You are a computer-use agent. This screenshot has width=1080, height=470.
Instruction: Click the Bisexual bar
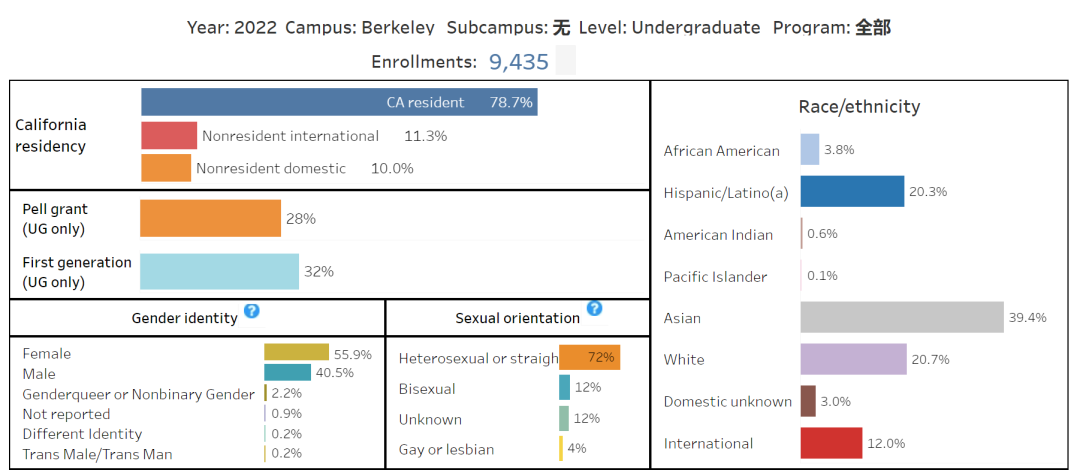[564, 387]
